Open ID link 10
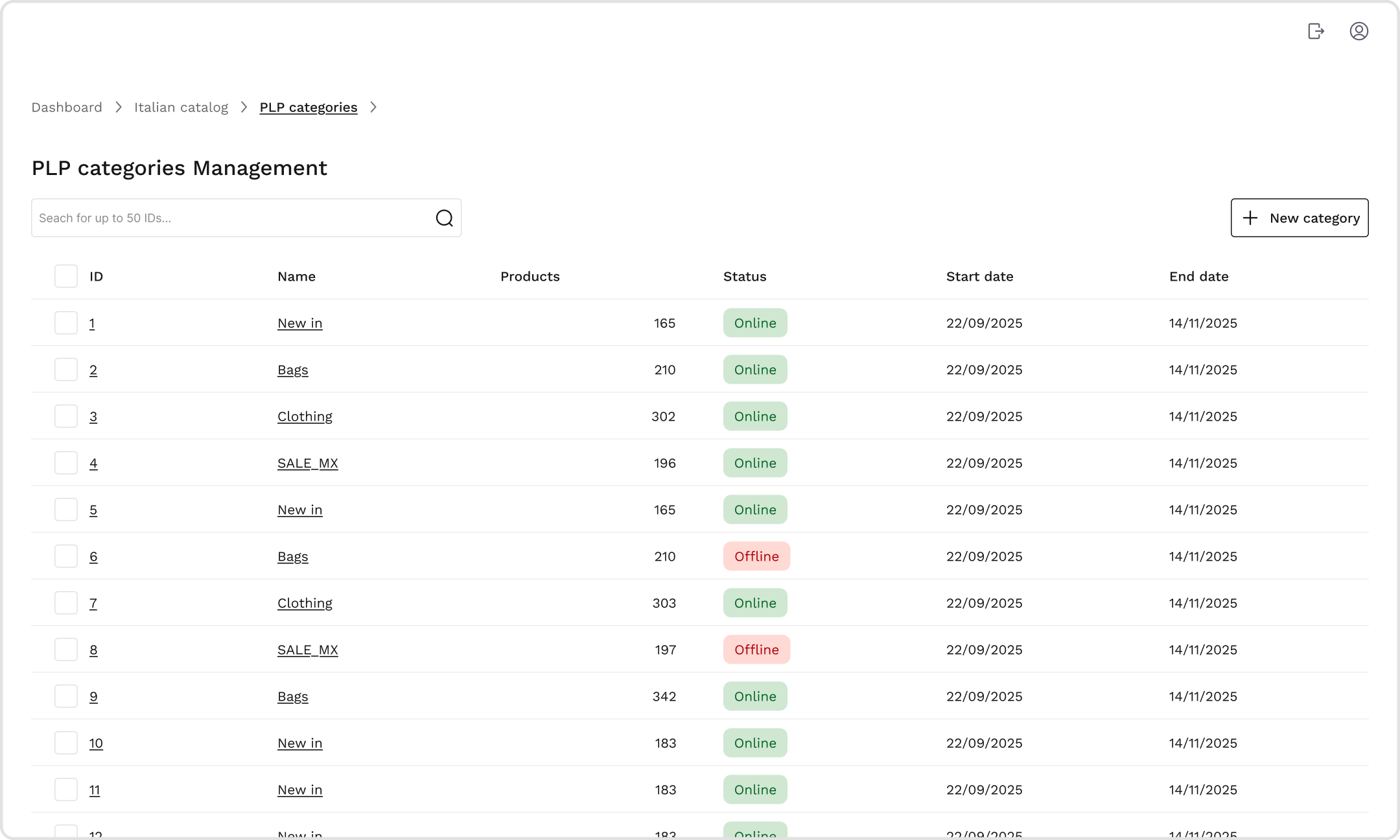Viewport: 1400px width, 840px height. point(96,743)
